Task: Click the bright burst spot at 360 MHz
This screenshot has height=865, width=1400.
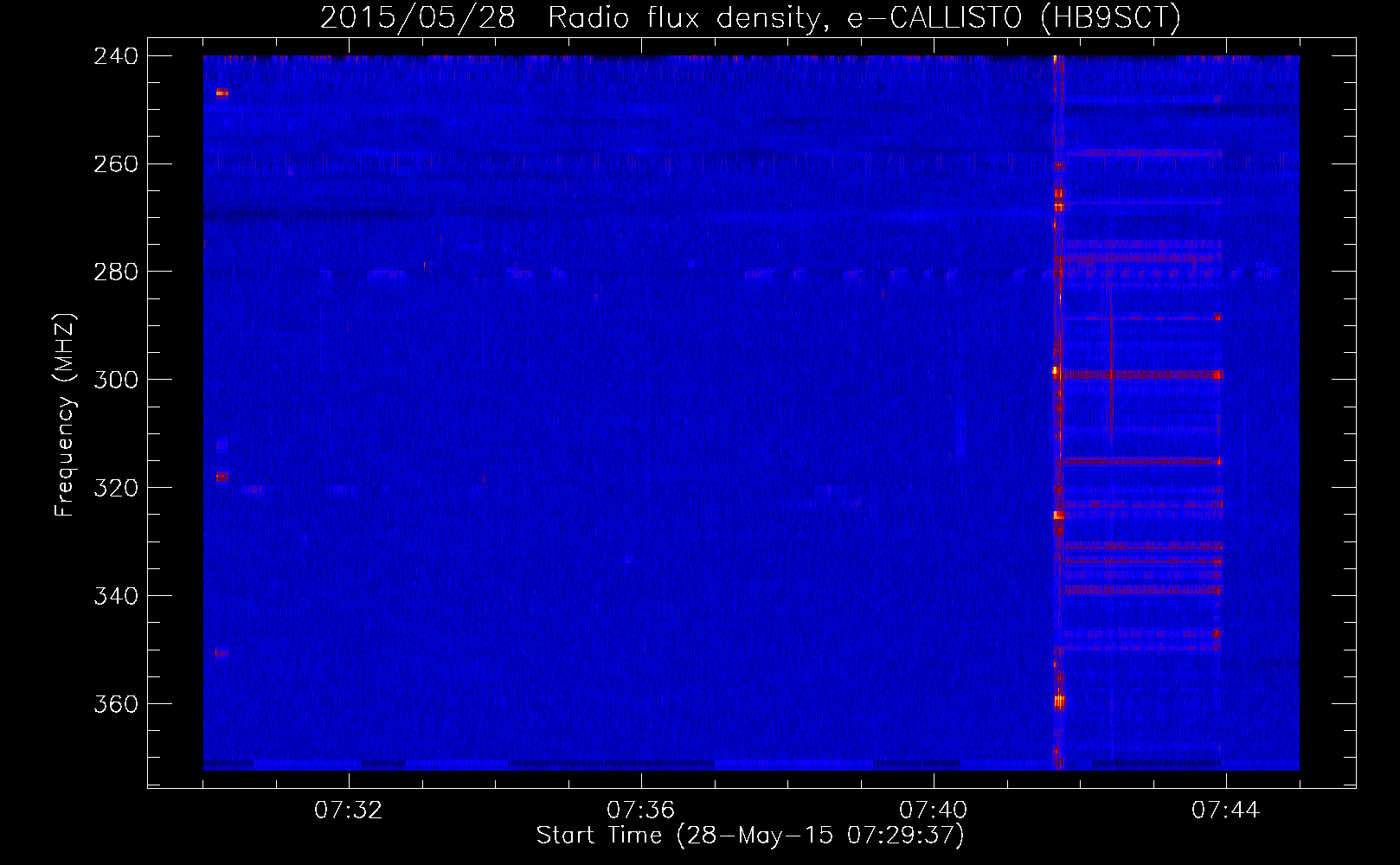Action: (x=1059, y=702)
